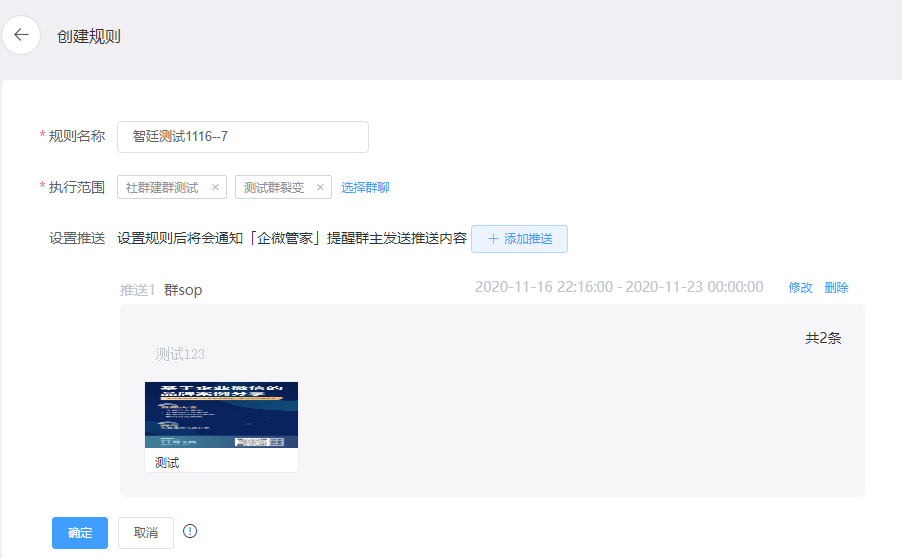Screen dimensions: 902x558
Task: Click 删除 for 推送1
Action: [x=836, y=288]
